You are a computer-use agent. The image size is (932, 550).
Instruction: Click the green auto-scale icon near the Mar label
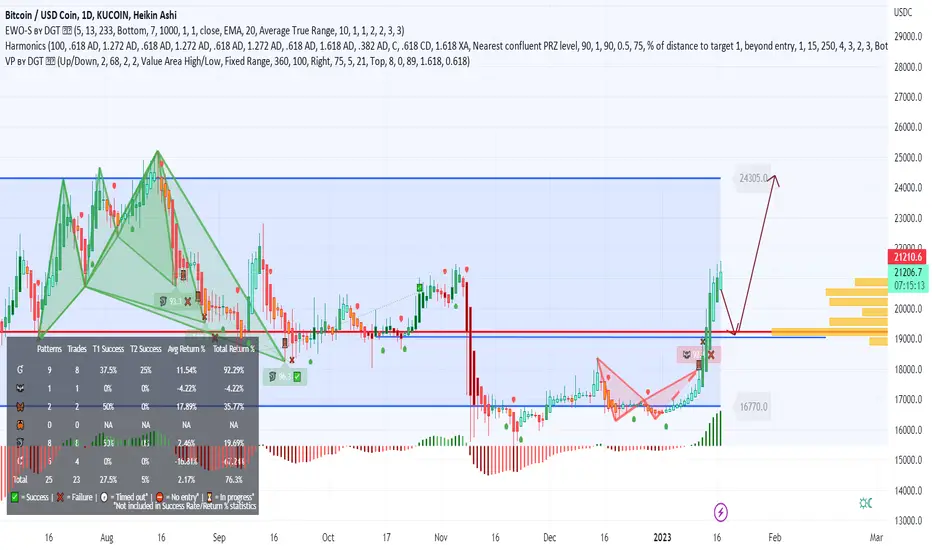pos(865,503)
